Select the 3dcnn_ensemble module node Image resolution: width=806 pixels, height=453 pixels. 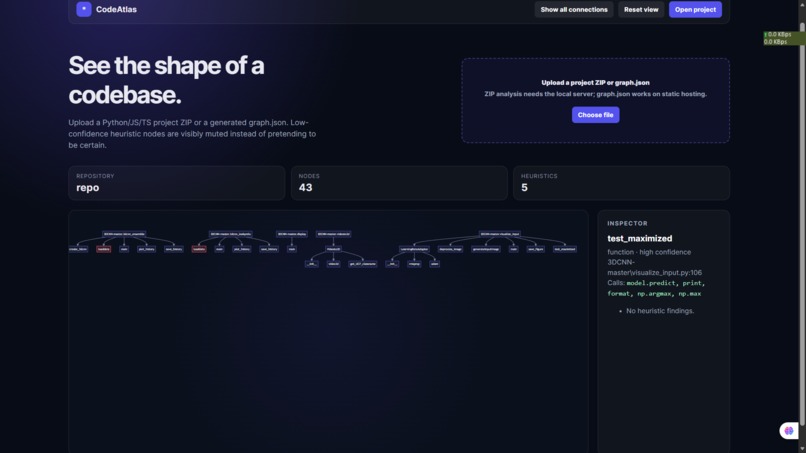pyautogui.click(x=124, y=234)
